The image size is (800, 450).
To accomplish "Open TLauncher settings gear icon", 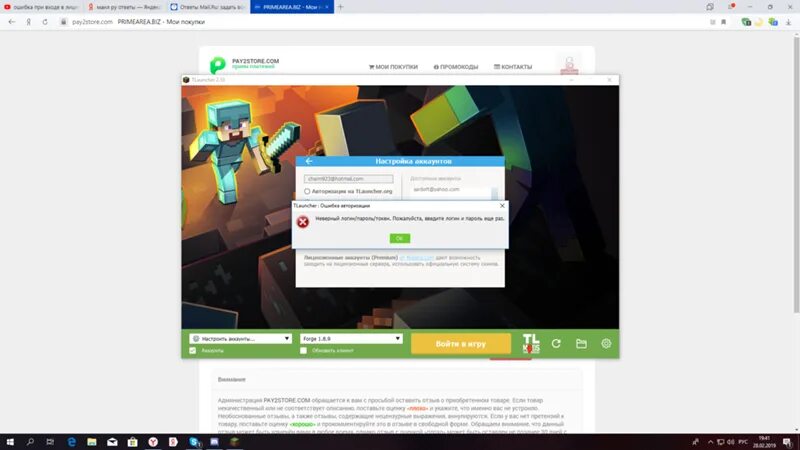I will [606, 343].
